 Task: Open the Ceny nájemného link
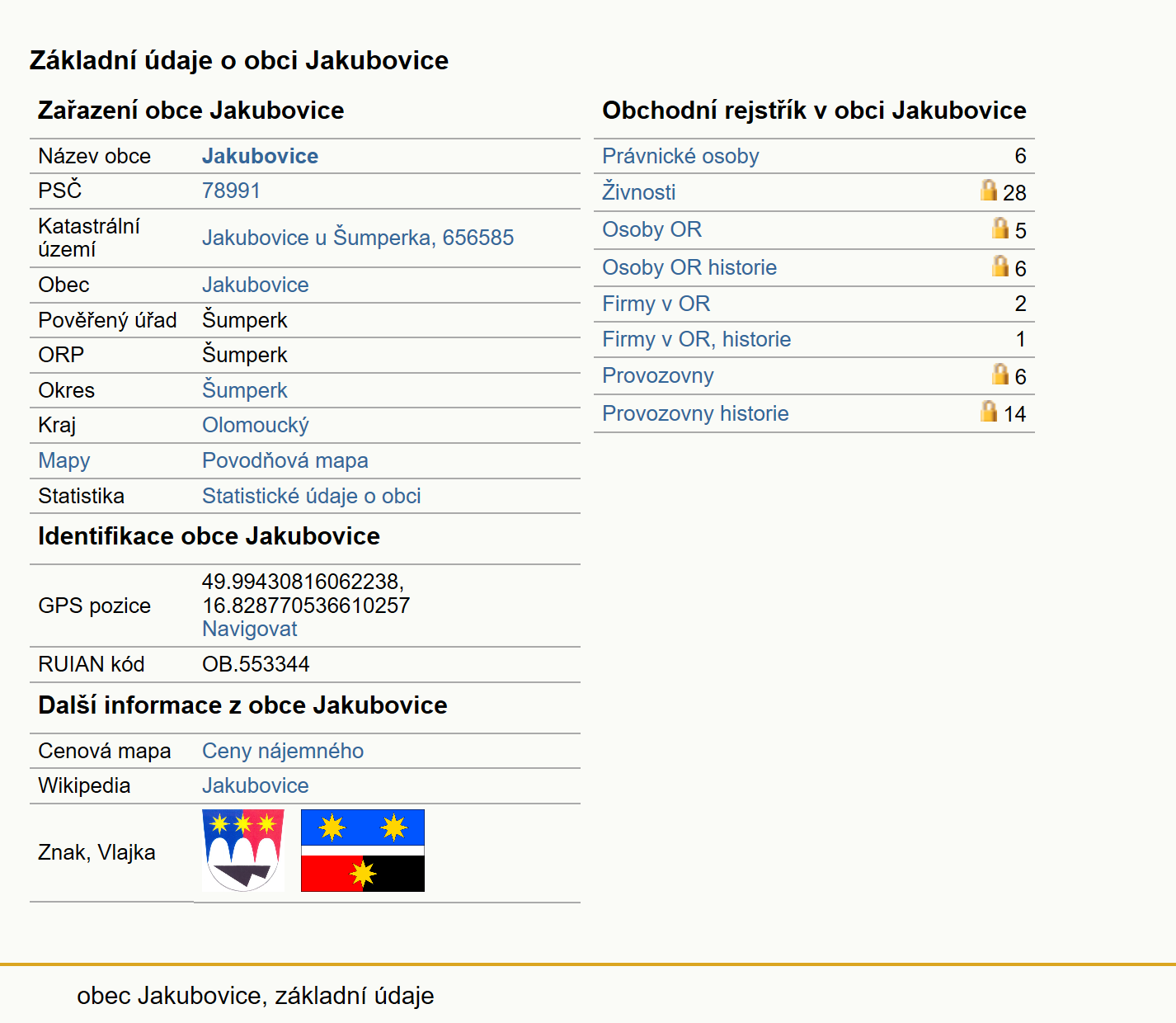pyautogui.click(x=283, y=751)
